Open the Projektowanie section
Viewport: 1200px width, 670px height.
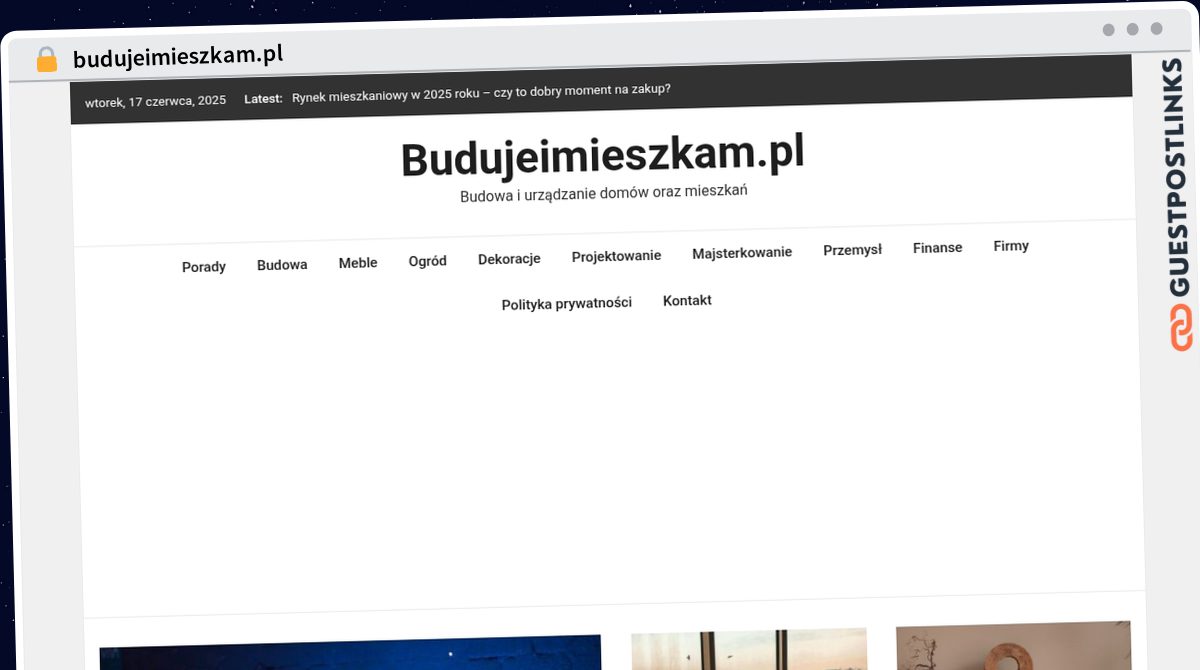tap(616, 255)
